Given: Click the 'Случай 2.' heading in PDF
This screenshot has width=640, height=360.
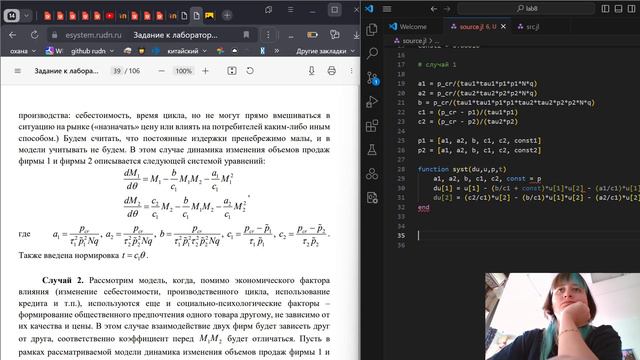Looking at the screenshot, I should click(x=62, y=280).
